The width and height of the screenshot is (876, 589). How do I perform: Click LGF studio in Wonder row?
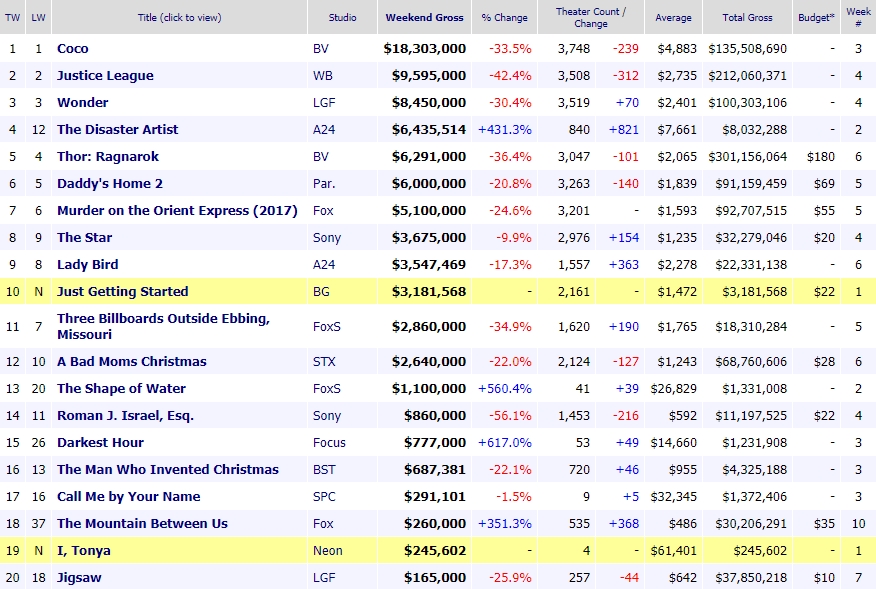pyautogui.click(x=324, y=103)
